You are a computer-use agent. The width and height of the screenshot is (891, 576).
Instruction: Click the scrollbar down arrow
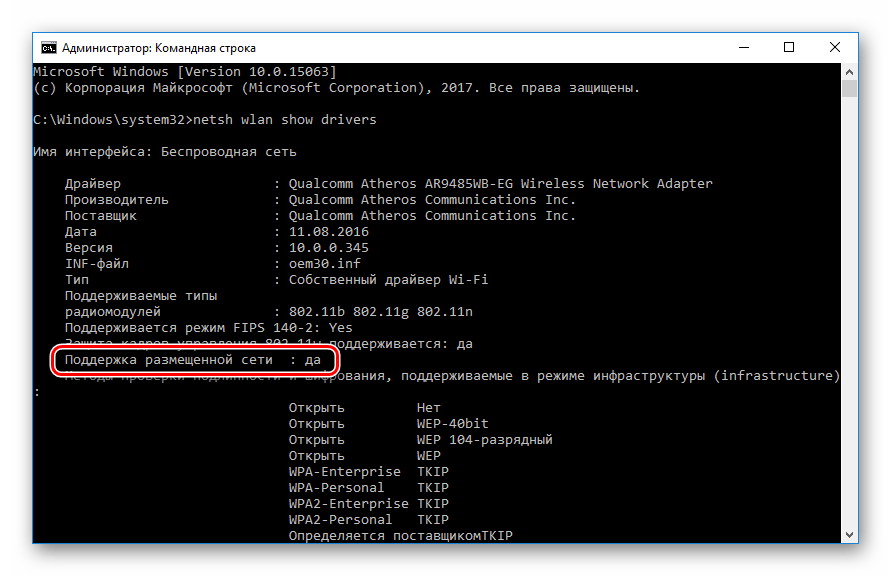[x=849, y=536]
